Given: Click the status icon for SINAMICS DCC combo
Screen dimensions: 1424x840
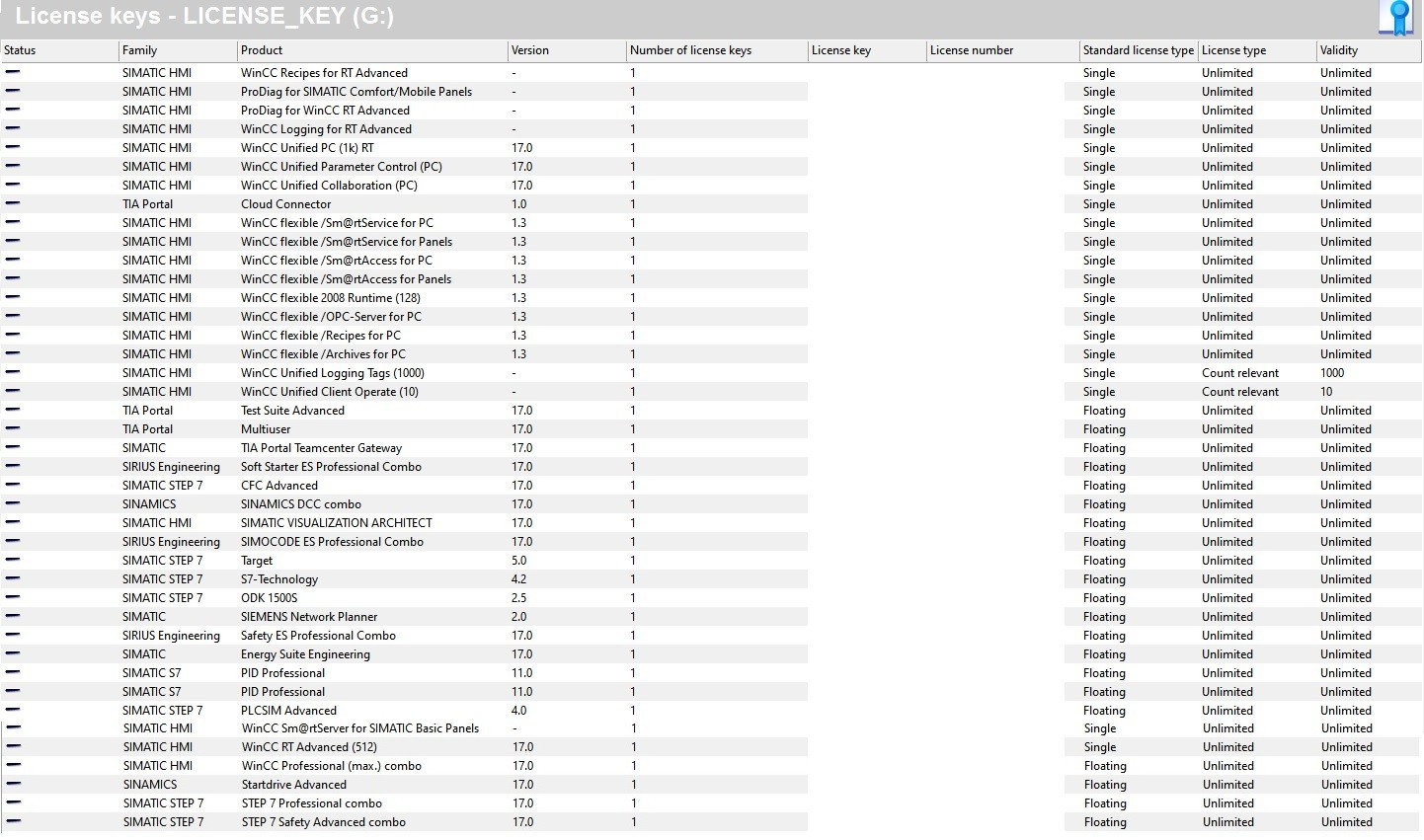Looking at the screenshot, I should point(13,503).
